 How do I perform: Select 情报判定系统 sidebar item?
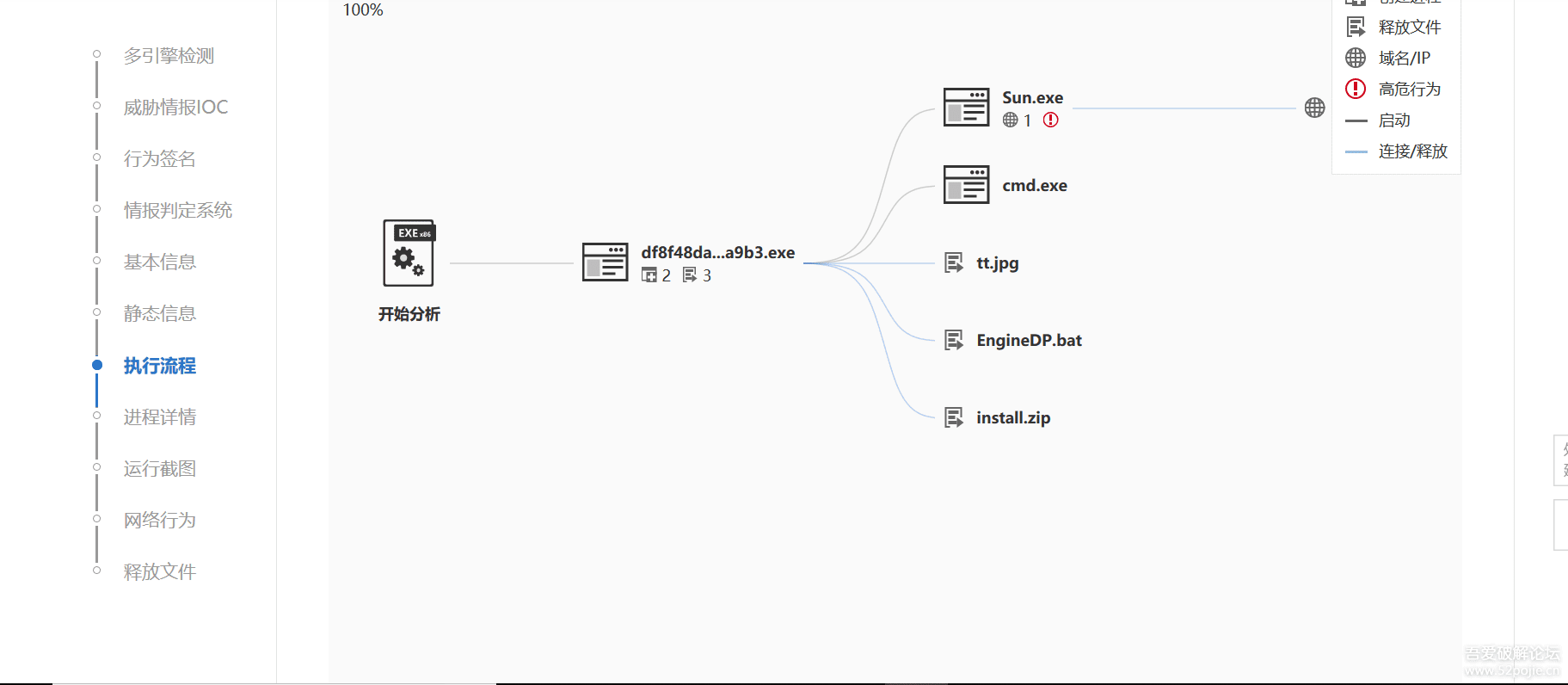pyautogui.click(x=178, y=211)
